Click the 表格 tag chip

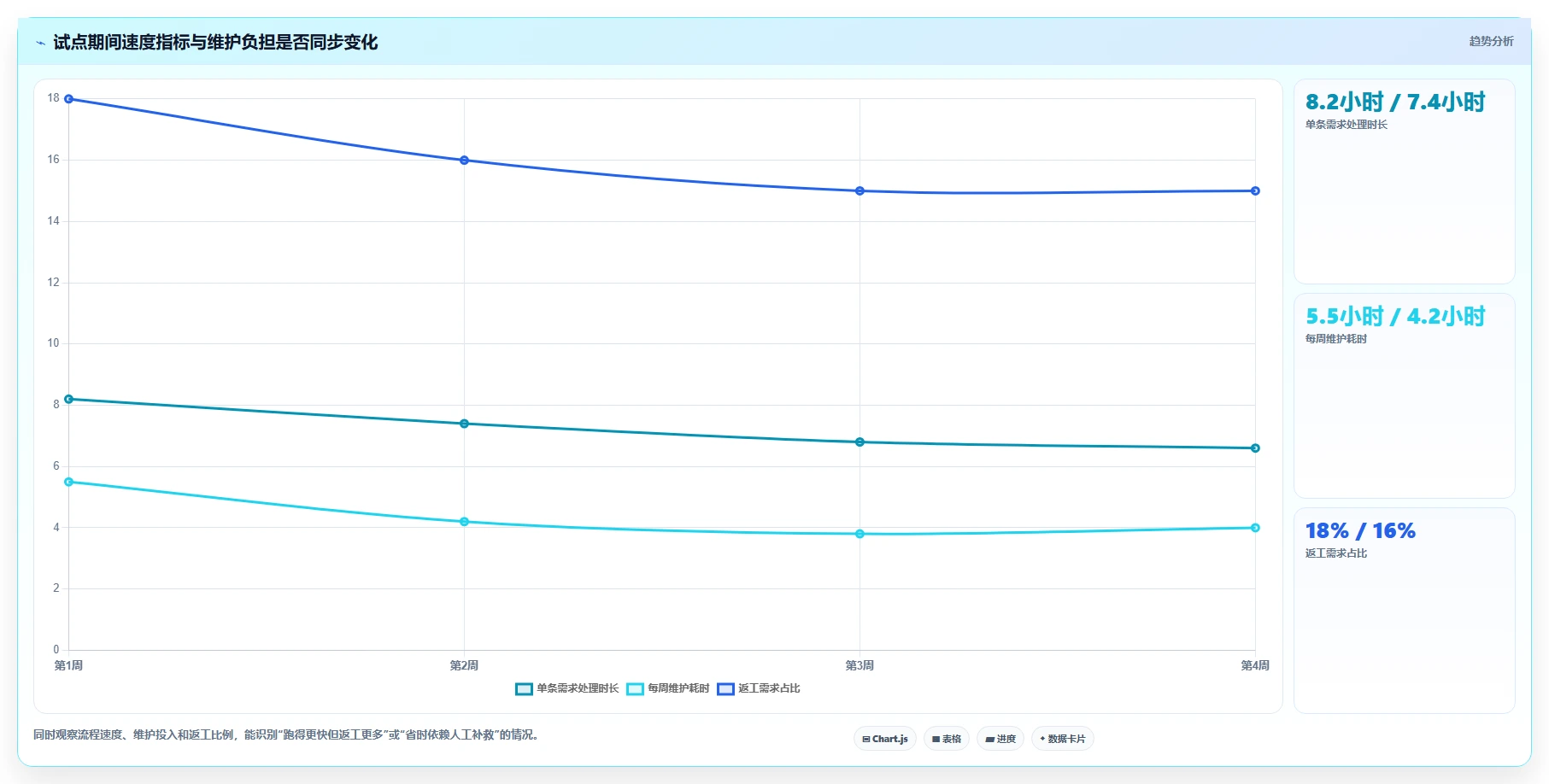947,739
